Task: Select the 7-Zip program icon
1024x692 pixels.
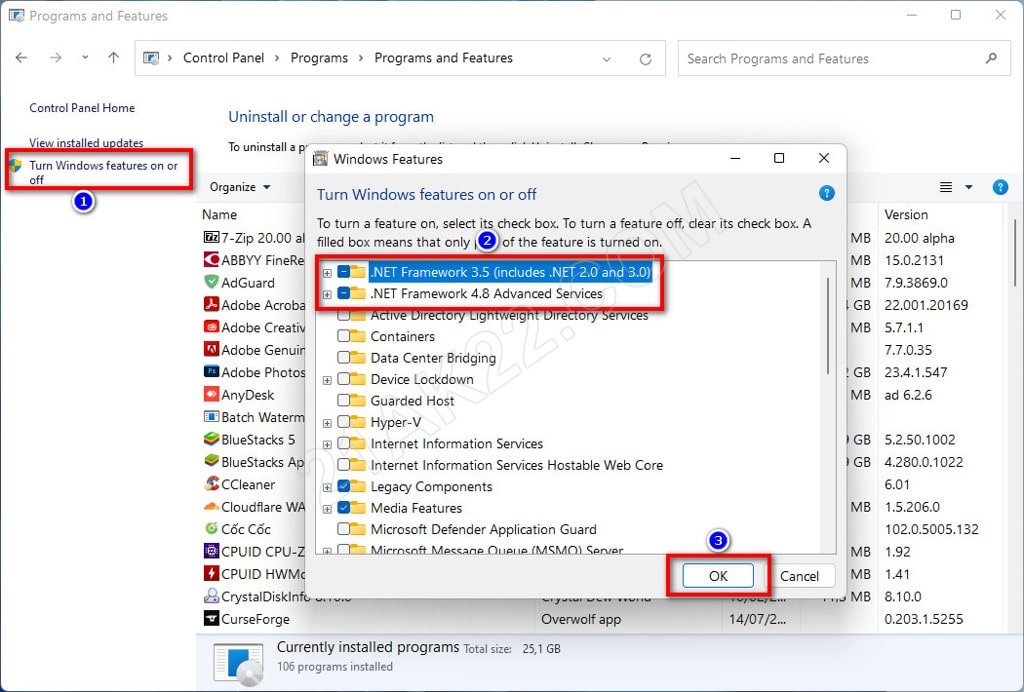Action: pos(211,237)
